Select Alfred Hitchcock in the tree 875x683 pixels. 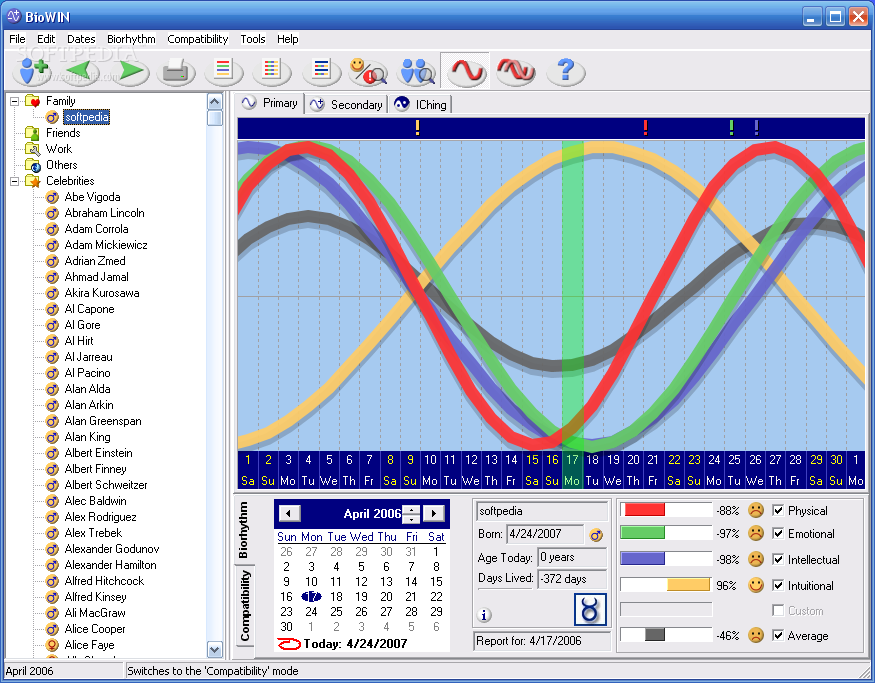pos(104,581)
